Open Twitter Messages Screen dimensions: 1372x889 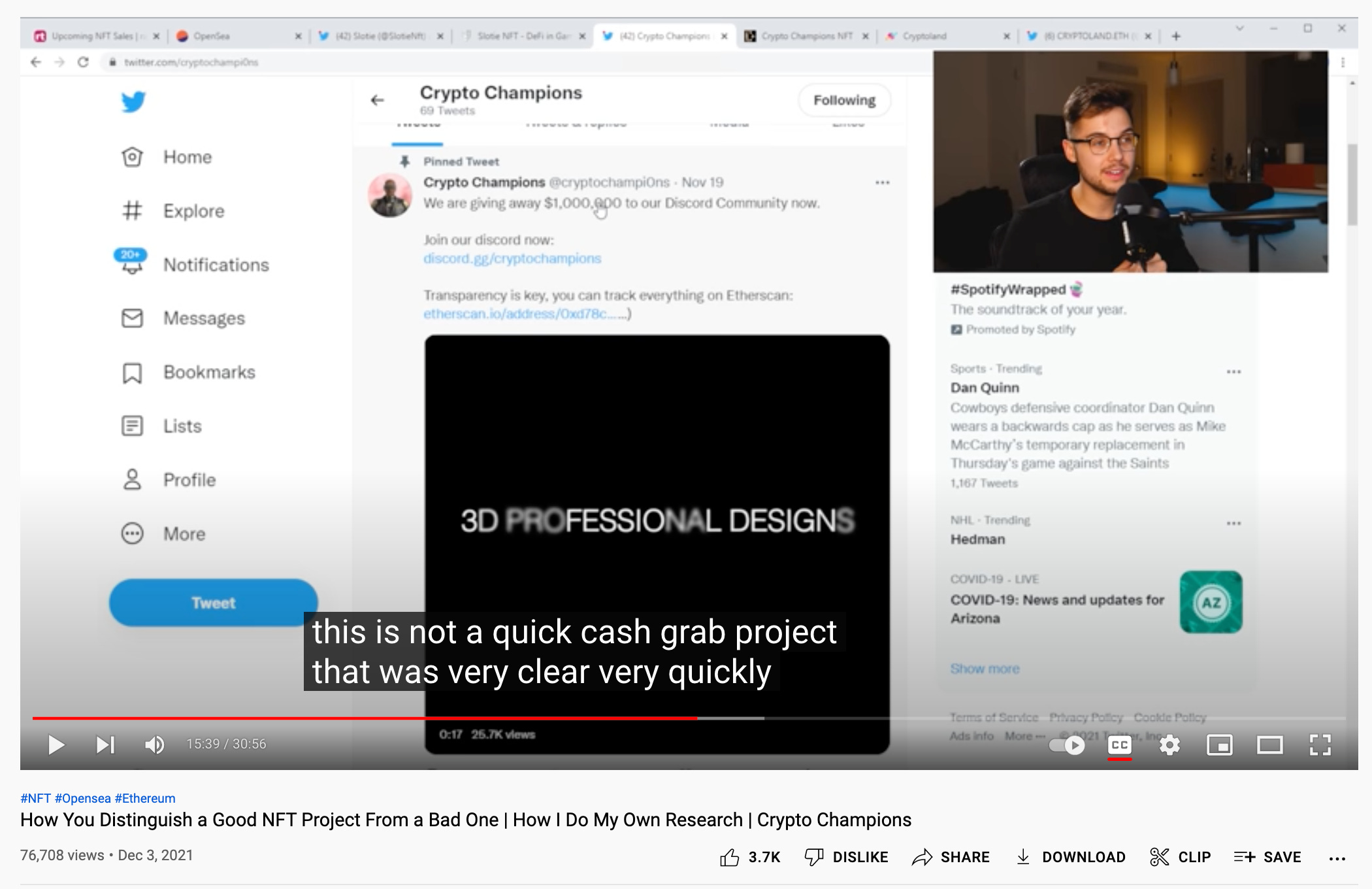click(183, 318)
